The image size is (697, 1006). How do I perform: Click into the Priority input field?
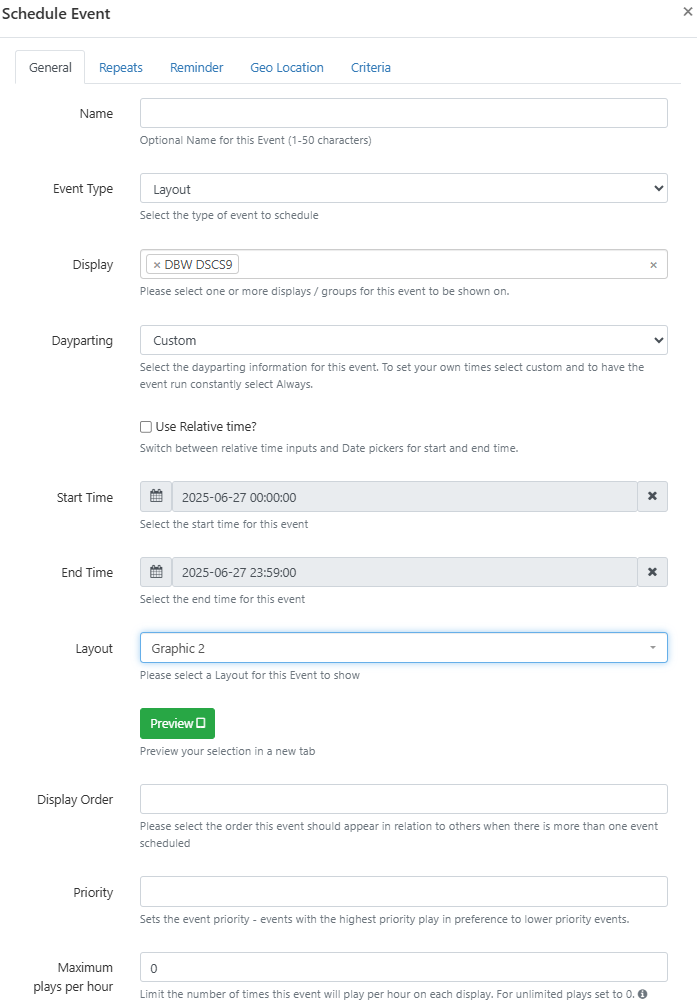(404, 892)
